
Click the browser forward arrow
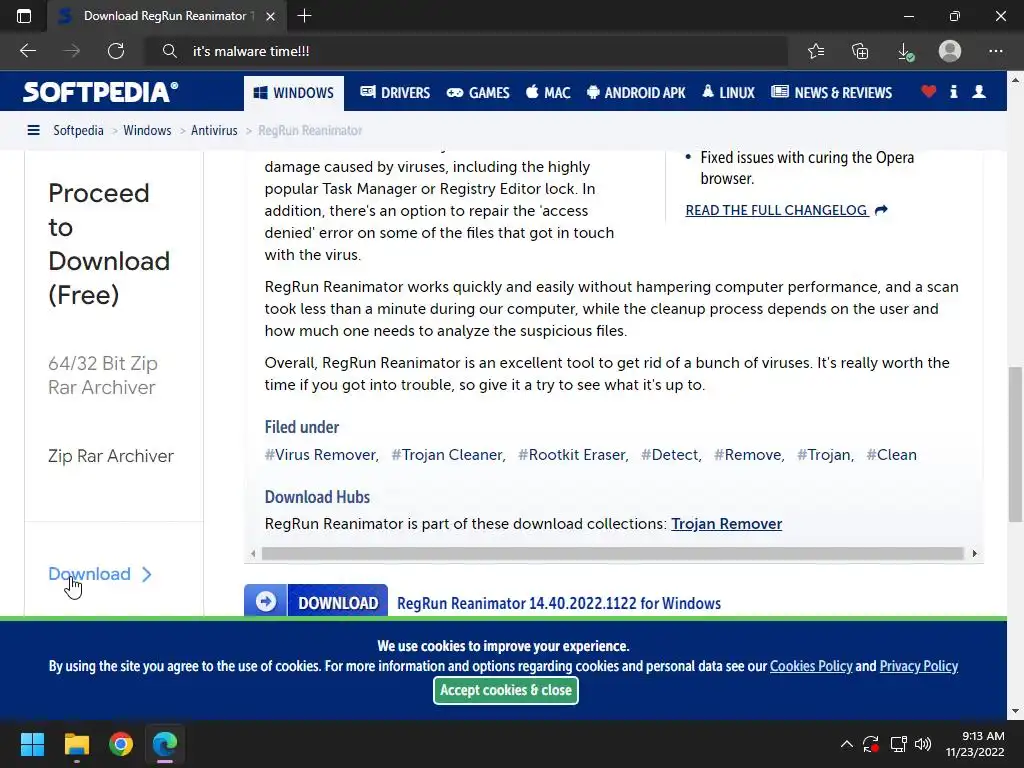tap(72, 51)
